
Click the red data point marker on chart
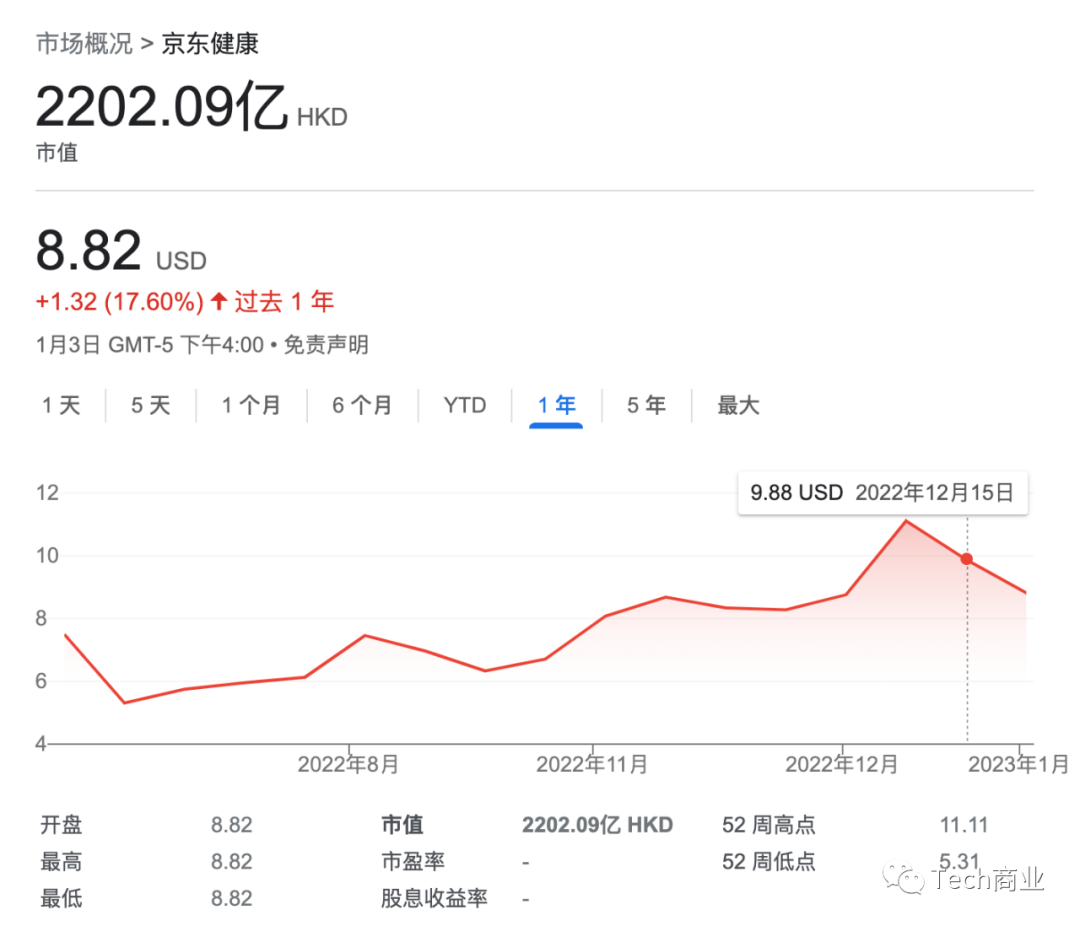(966, 559)
